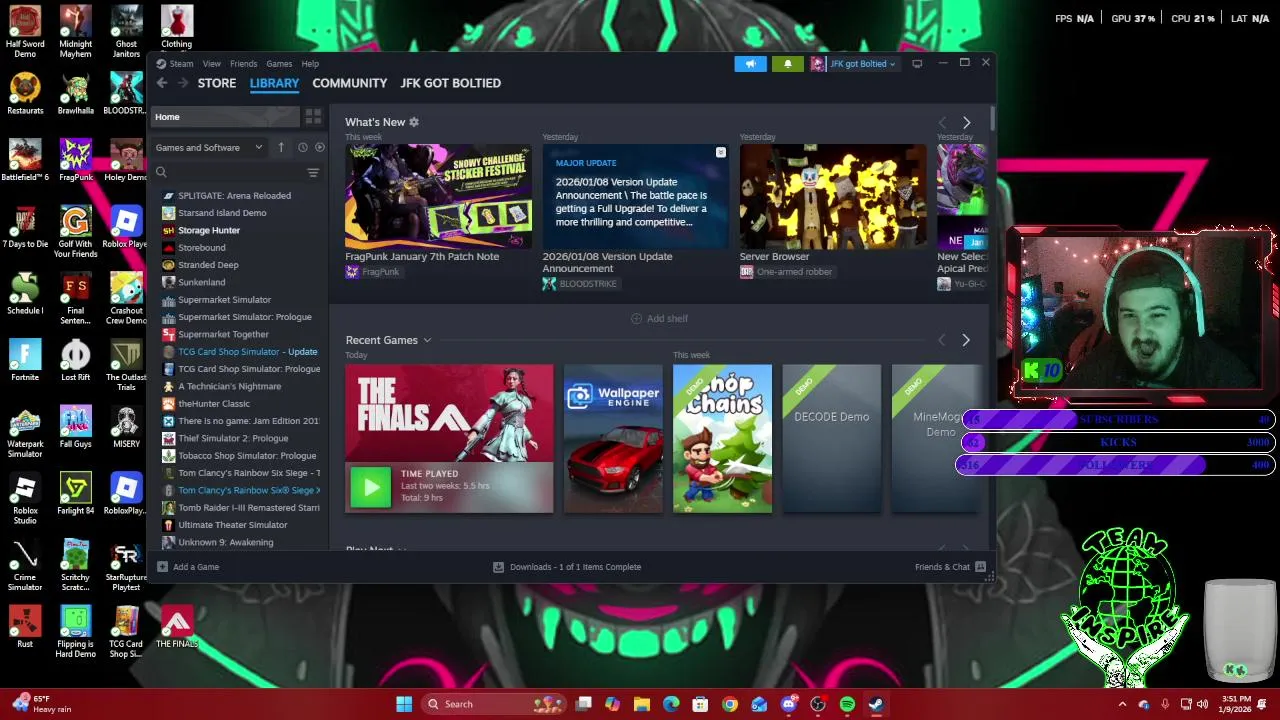Toggle ready-to-play filter icon in library
The width and height of the screenshot is (1280, 720).
[x=320, y=147]
